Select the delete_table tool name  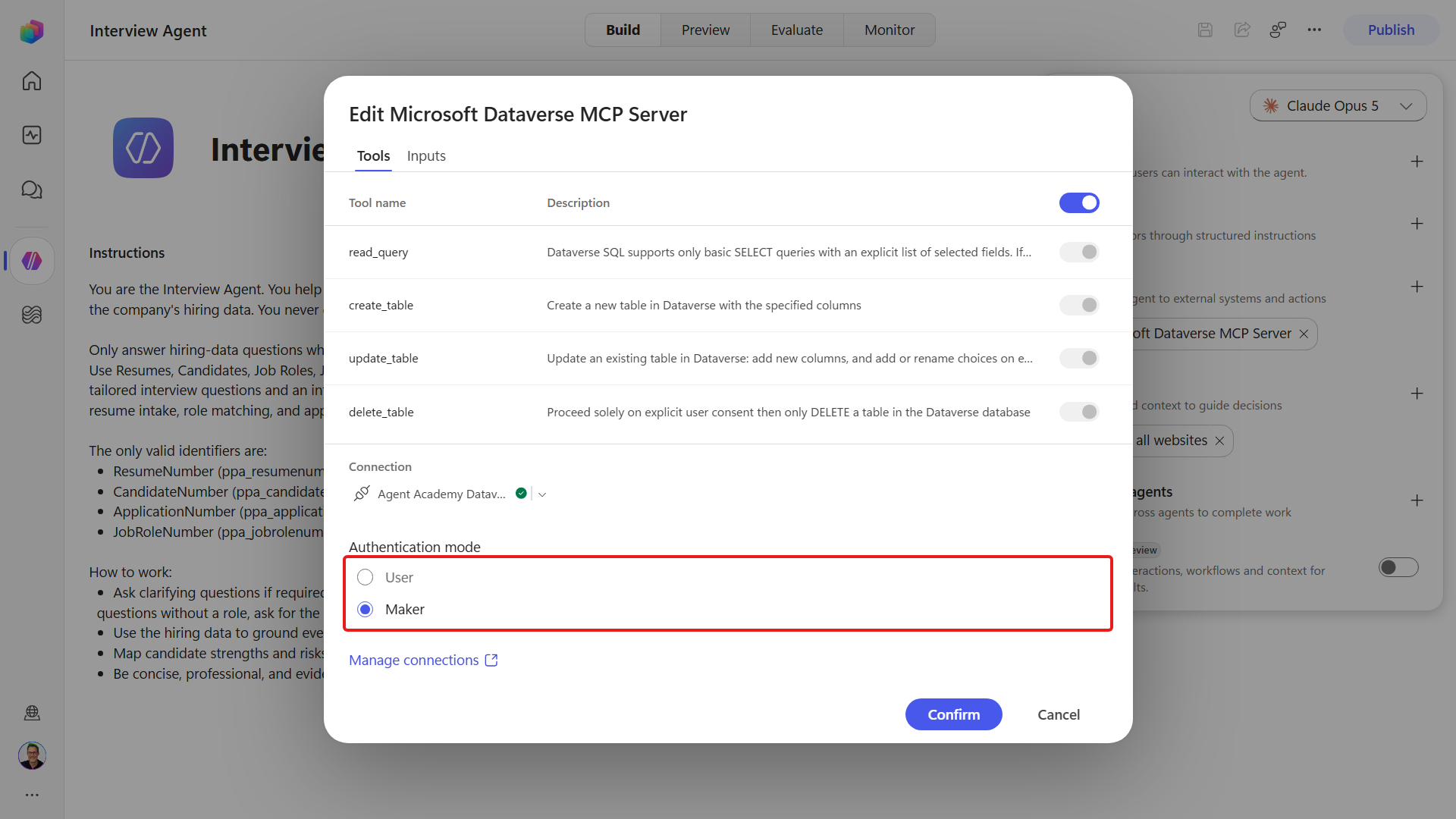pos(381,412)
